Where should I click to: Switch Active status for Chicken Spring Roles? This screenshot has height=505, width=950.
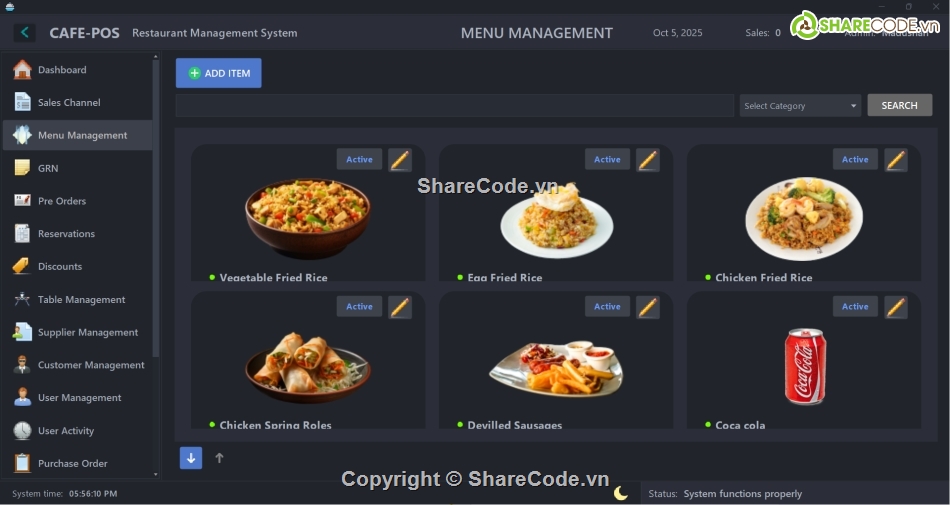(359, 307)
